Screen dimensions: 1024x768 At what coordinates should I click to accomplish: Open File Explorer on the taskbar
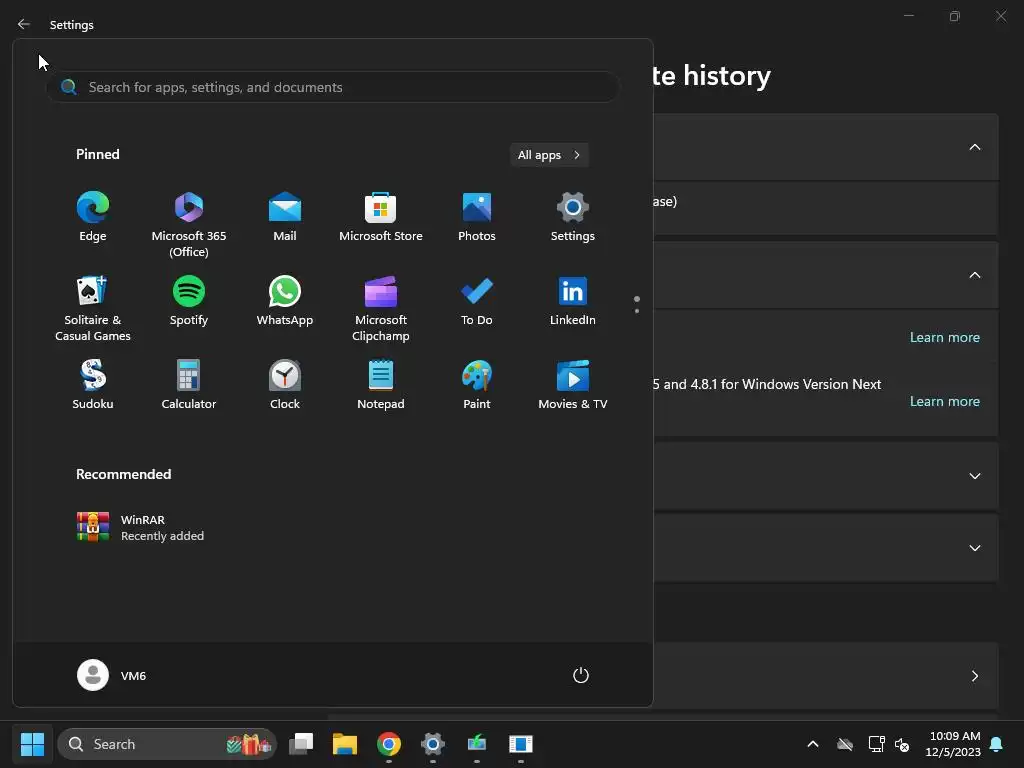pos(345,744)
